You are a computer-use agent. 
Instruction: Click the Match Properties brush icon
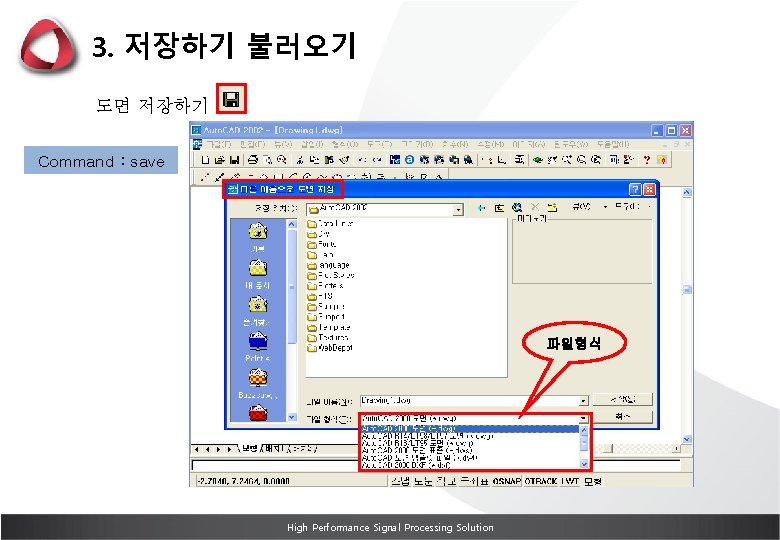tap(343, 160)
